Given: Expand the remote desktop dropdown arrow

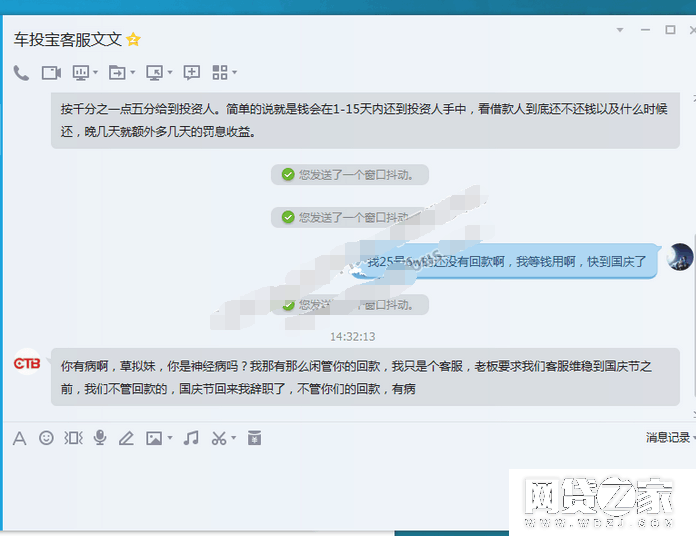Looking at the screenshot, I should [x=170, y=72].
